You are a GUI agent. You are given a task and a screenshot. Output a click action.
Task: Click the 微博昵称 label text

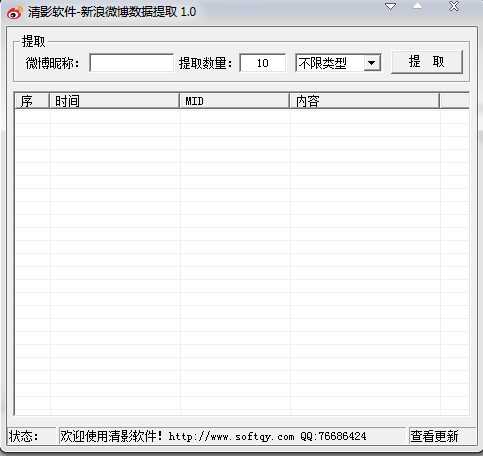(x=53, y=63)
